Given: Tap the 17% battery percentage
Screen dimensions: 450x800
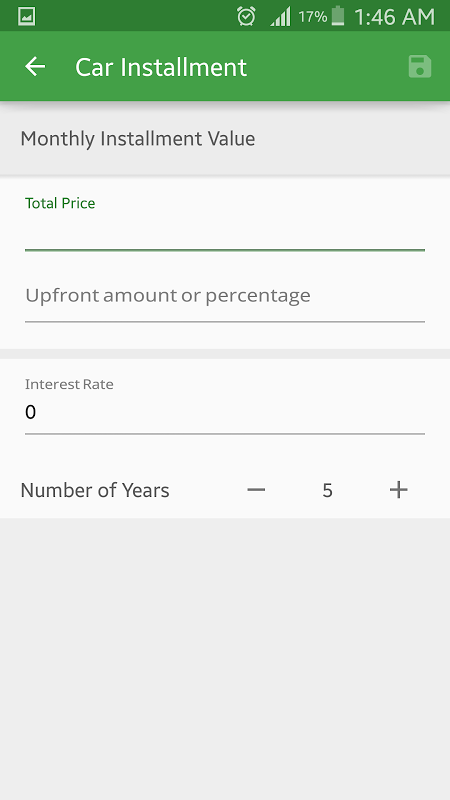Looking at the screenshot, I should pyautogui.click(x=312, y=17).
